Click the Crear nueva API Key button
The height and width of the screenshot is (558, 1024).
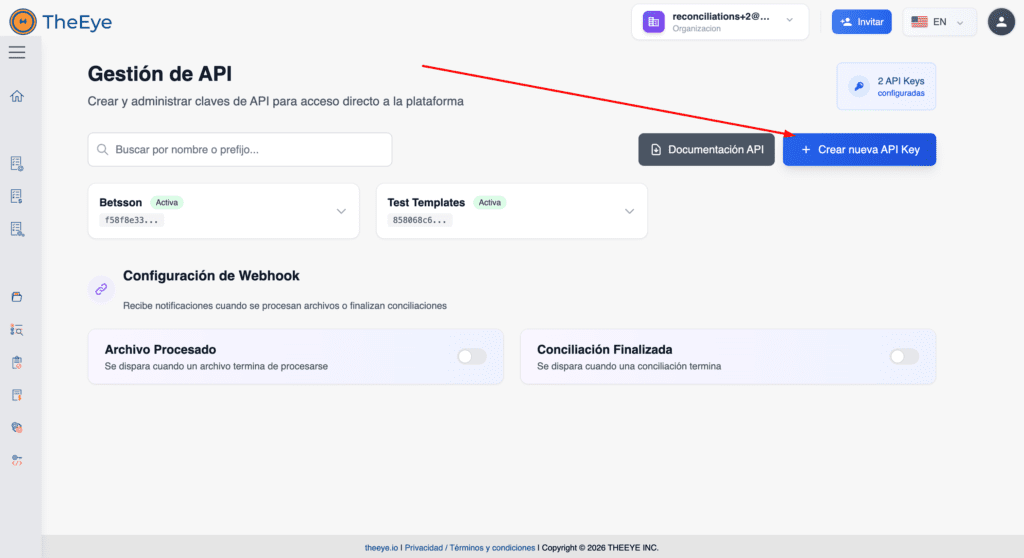[x=859, y=149]
